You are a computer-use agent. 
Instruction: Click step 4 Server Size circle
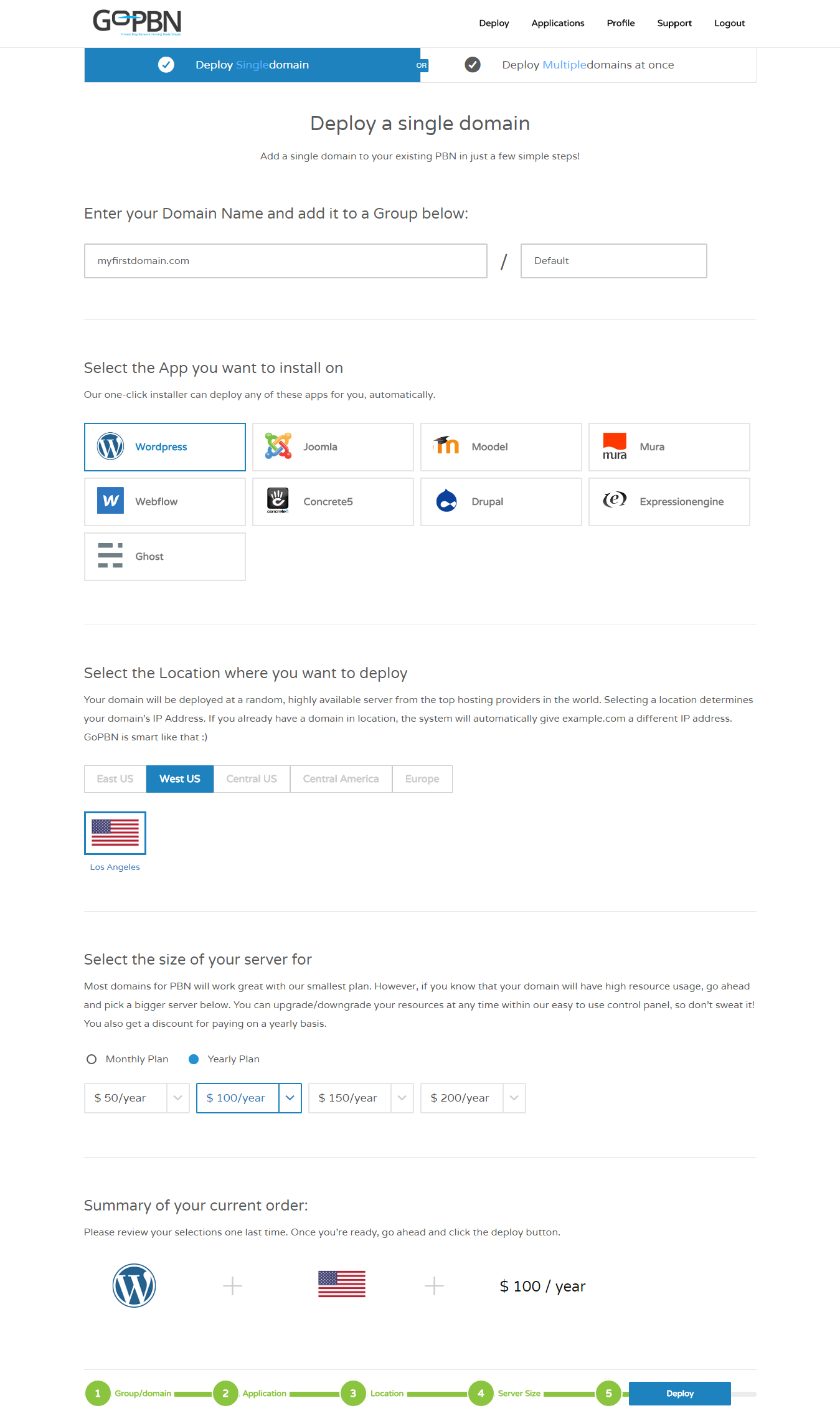click(x=481, y=1394)
